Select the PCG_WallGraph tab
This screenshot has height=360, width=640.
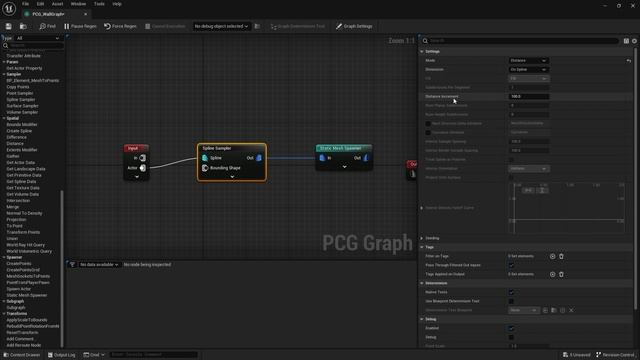(48, 14)
